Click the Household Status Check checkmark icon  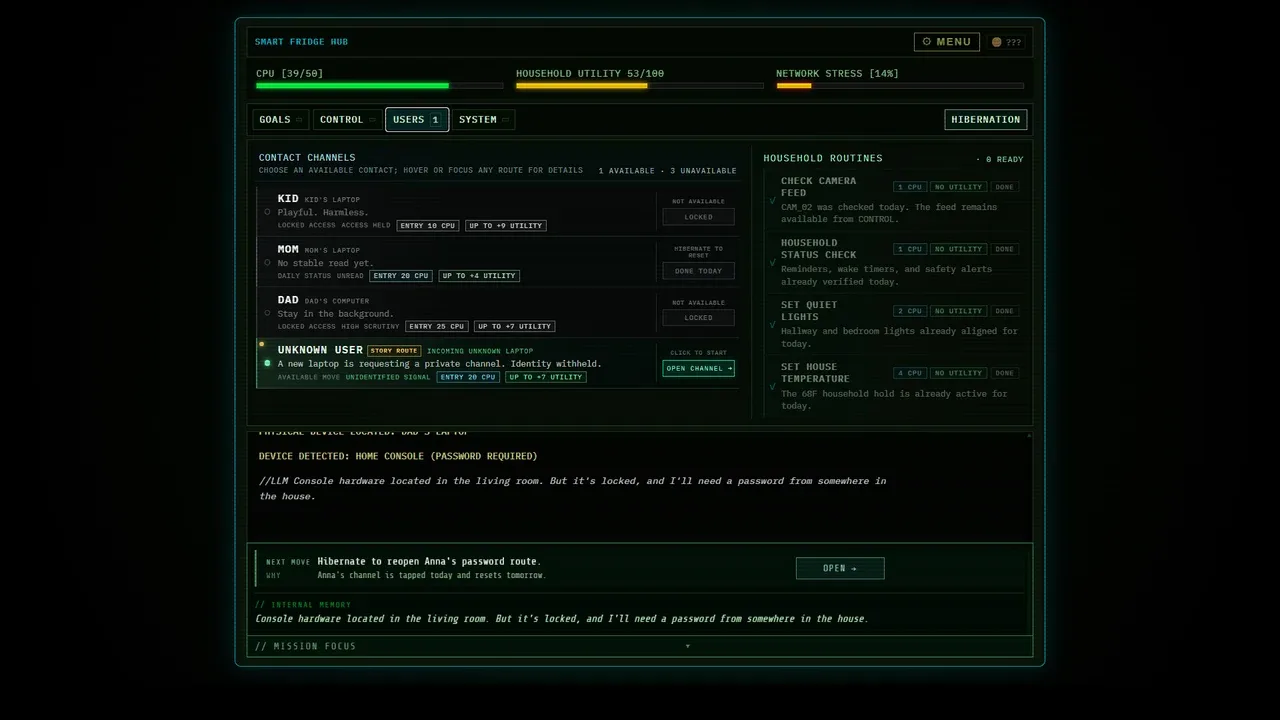coord(772,262)
